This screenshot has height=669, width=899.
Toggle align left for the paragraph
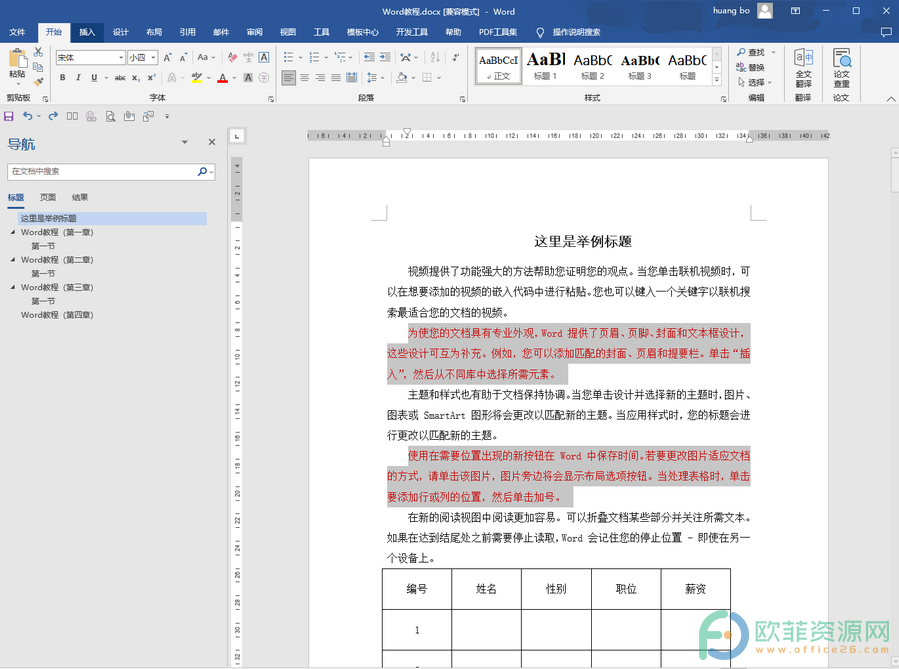289,77
